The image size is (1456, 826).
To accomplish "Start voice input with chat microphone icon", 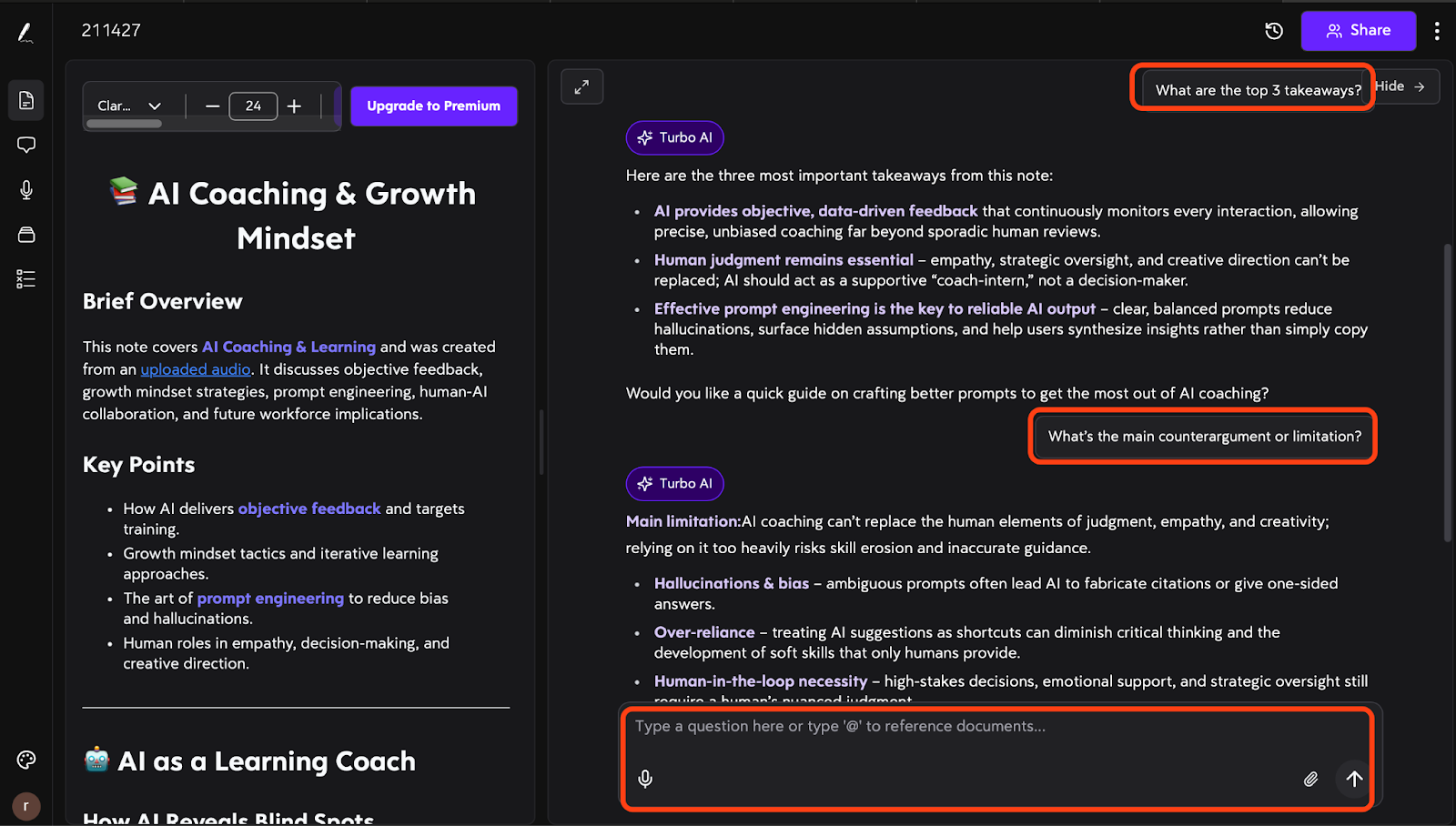I will 645,779.
